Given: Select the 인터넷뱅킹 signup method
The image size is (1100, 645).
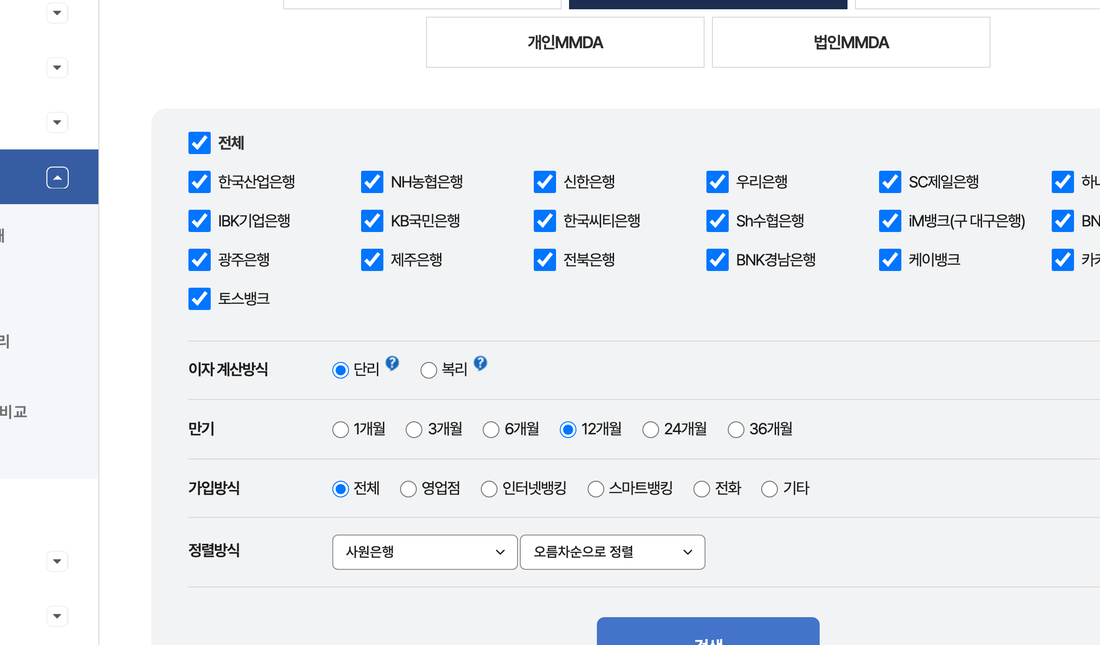Looking at the screenshot, I should tap(489, 489).
